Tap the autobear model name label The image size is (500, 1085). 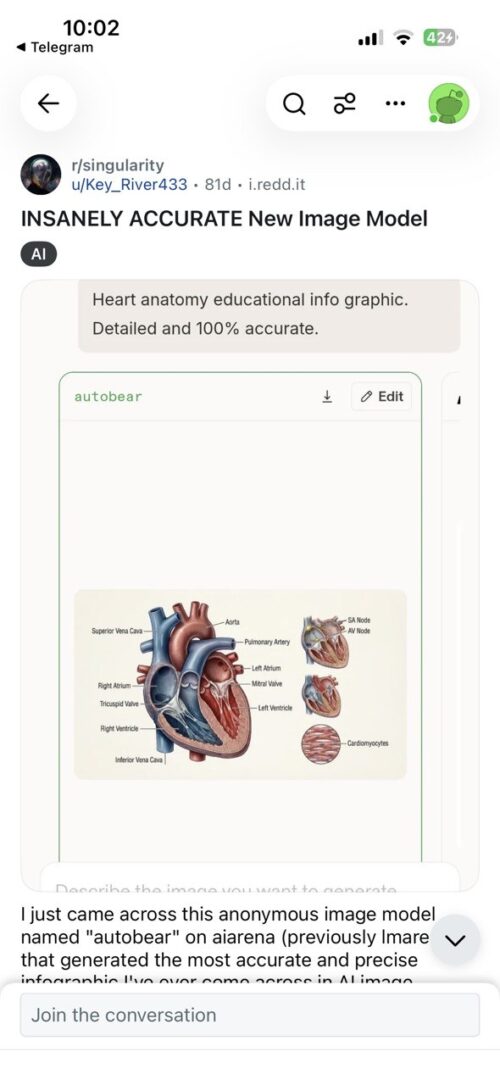tap(108, 396)
